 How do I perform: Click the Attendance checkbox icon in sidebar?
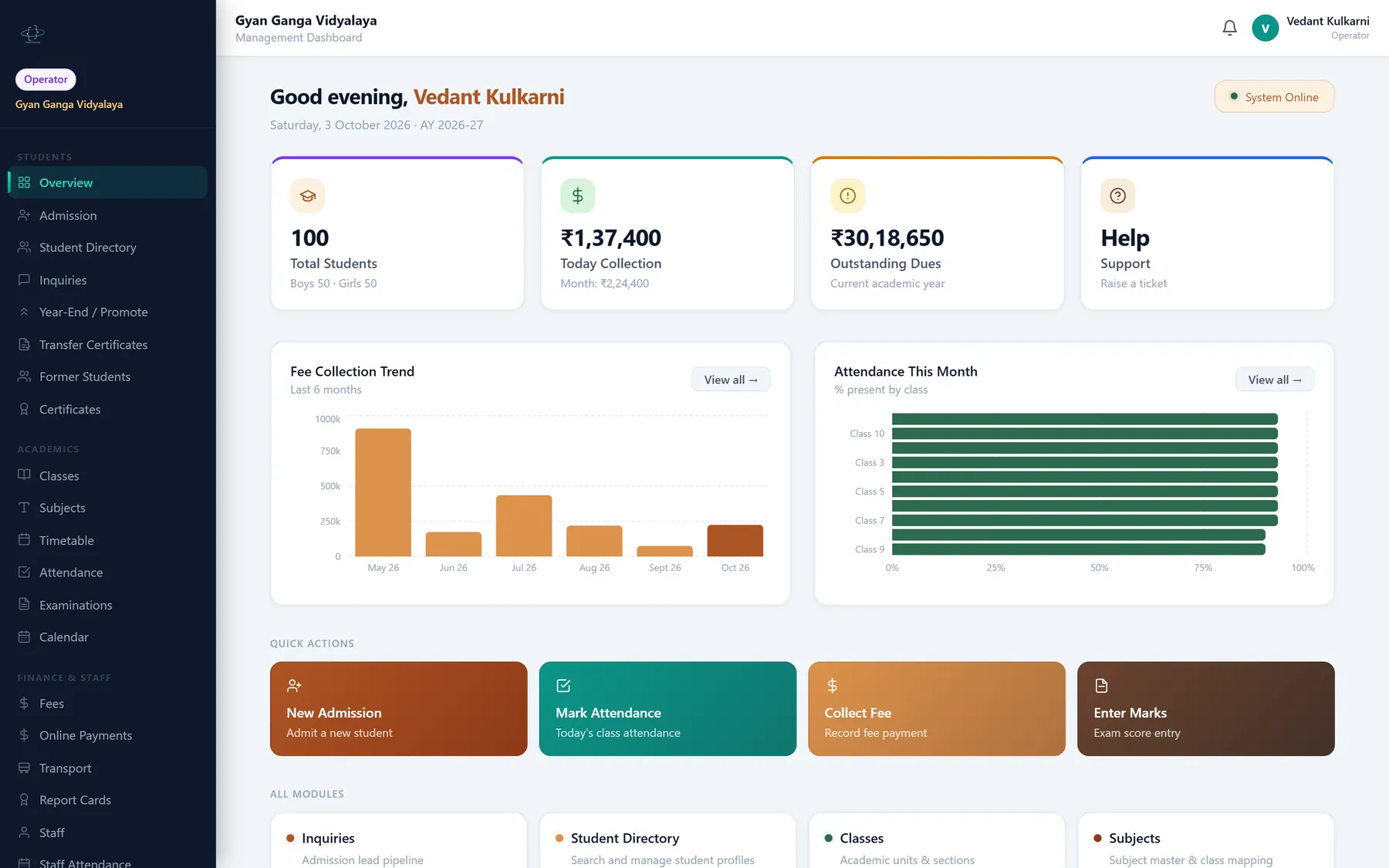pos(24,572)
